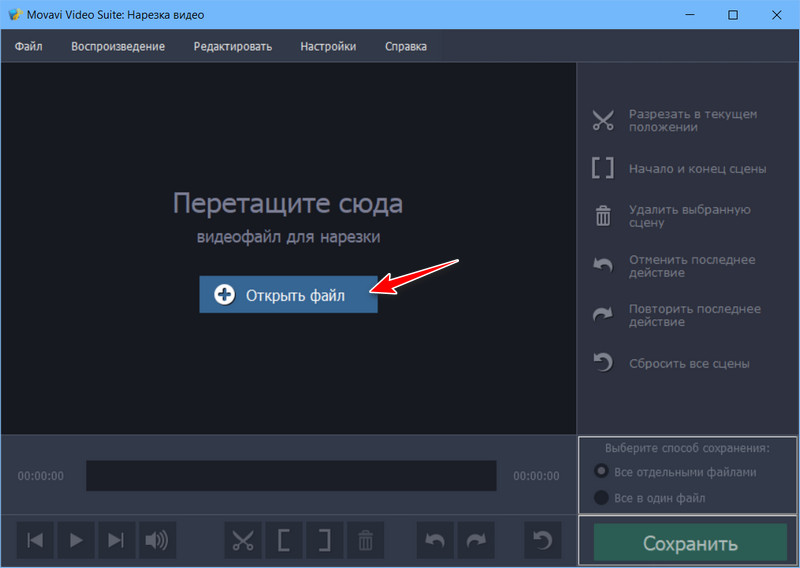This screenshot has width=800, height=568.
Task: Open the Настройки menu
Action: [328, 46]
